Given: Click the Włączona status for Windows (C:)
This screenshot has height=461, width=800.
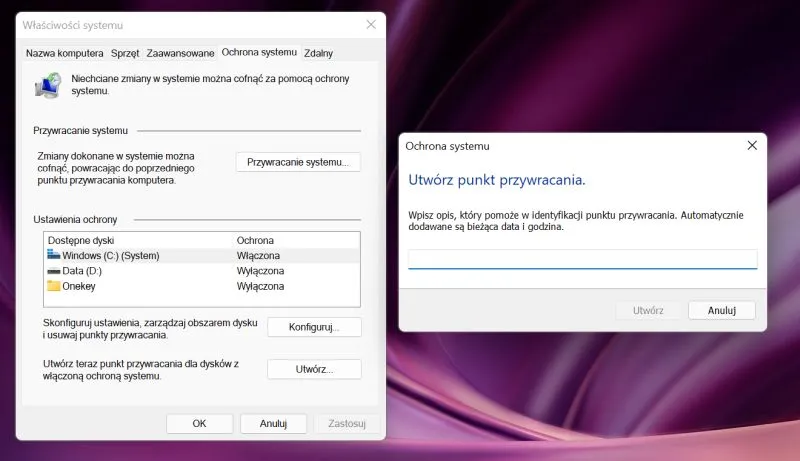Looking at the screenshot, I should coord(258,255).
